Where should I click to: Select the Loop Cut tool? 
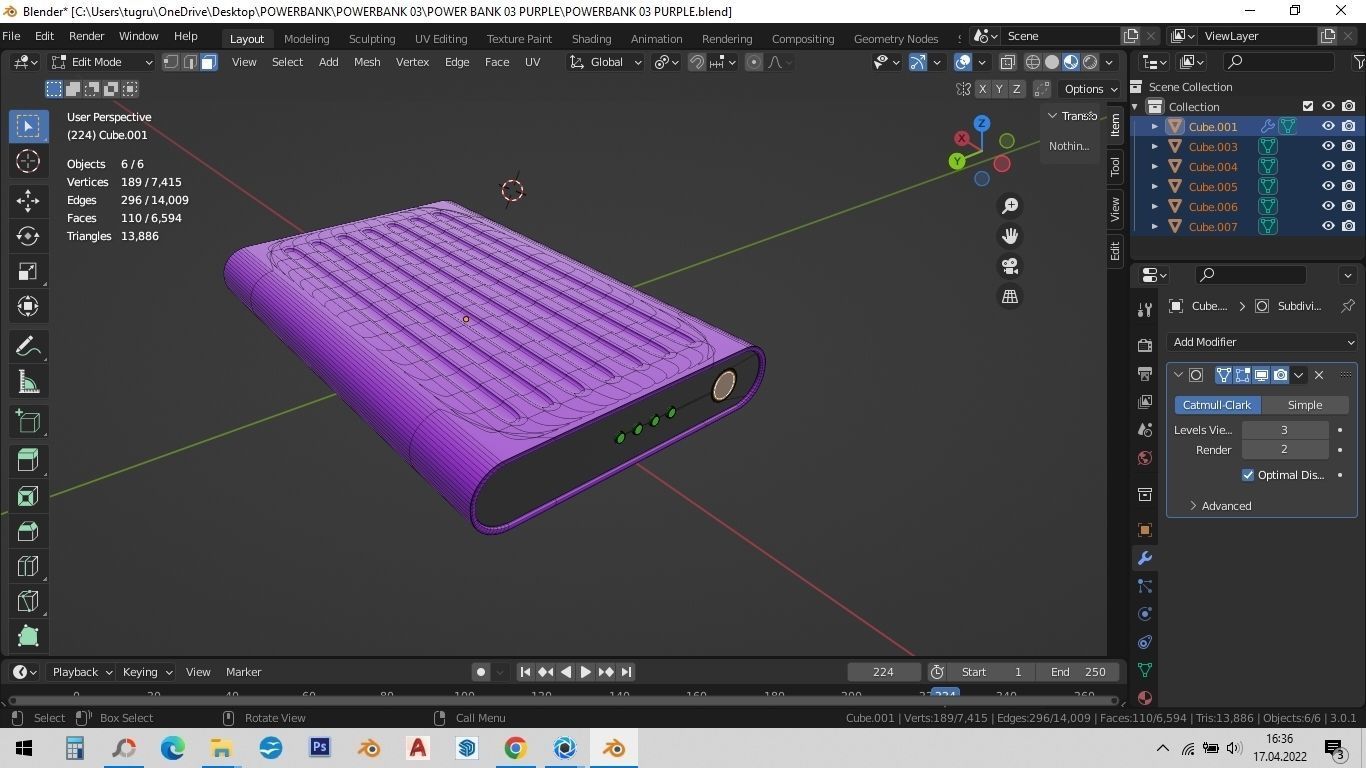tap(28, 566)
